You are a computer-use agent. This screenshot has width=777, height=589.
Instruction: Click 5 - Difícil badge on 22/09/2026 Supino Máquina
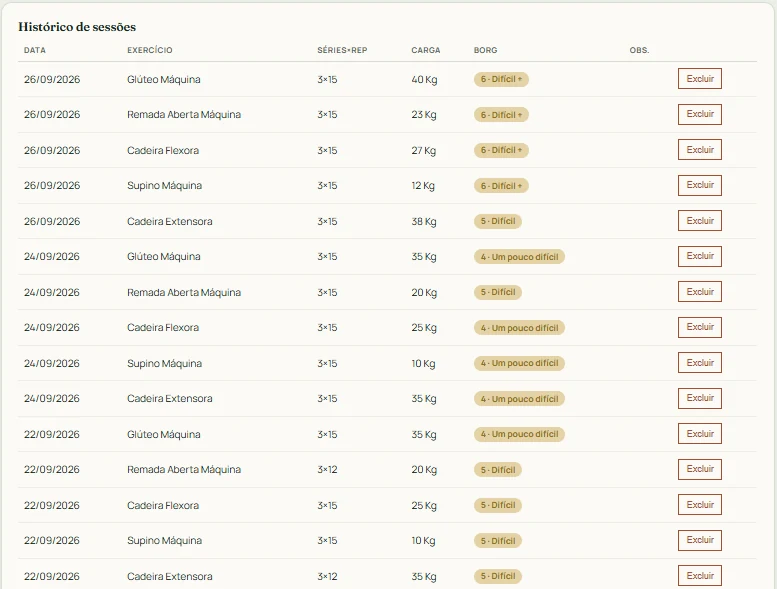[498, 540]
